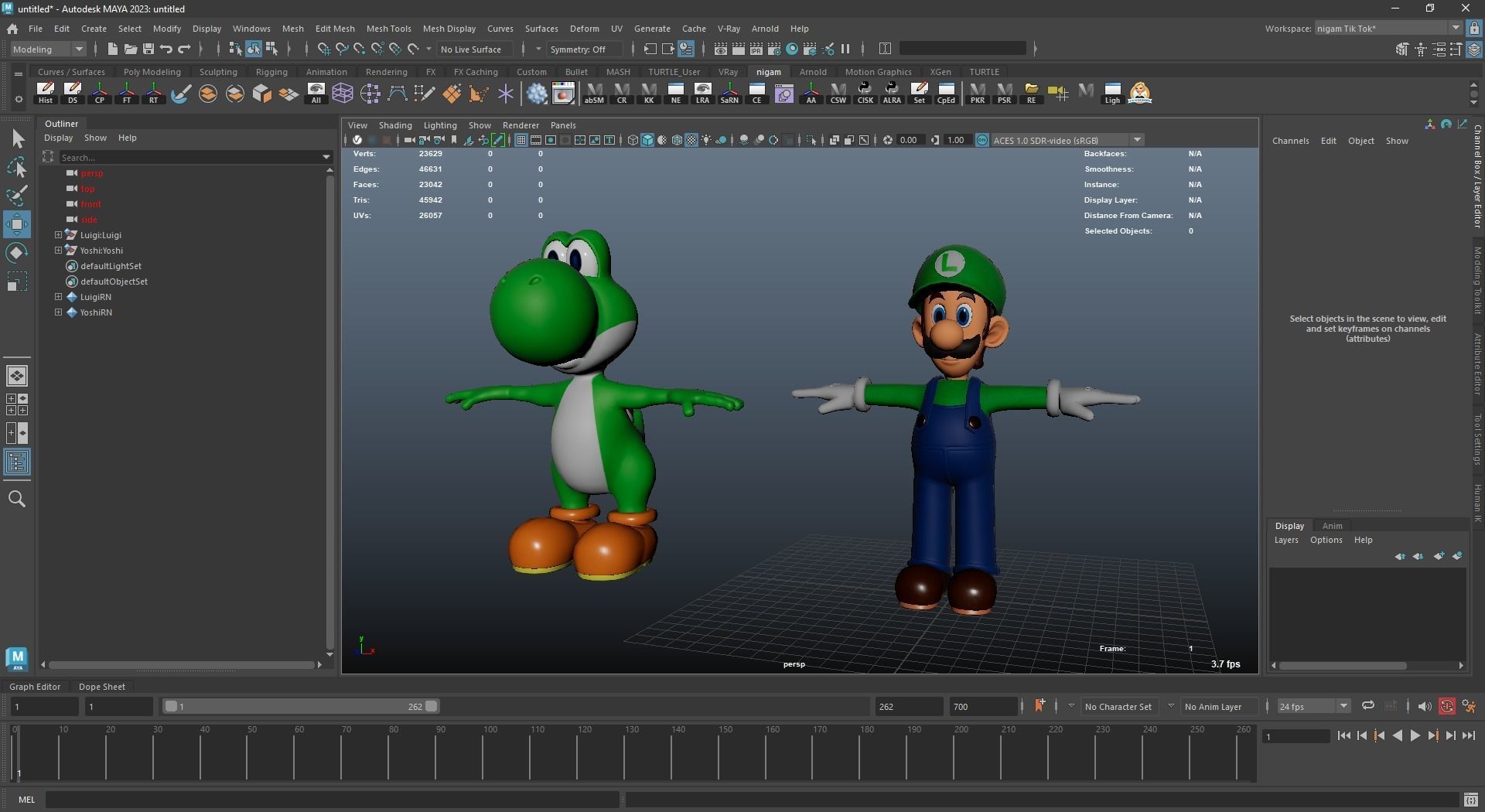Open the Maya home icon at far left
1485x812 pixels.
(12, 29)
